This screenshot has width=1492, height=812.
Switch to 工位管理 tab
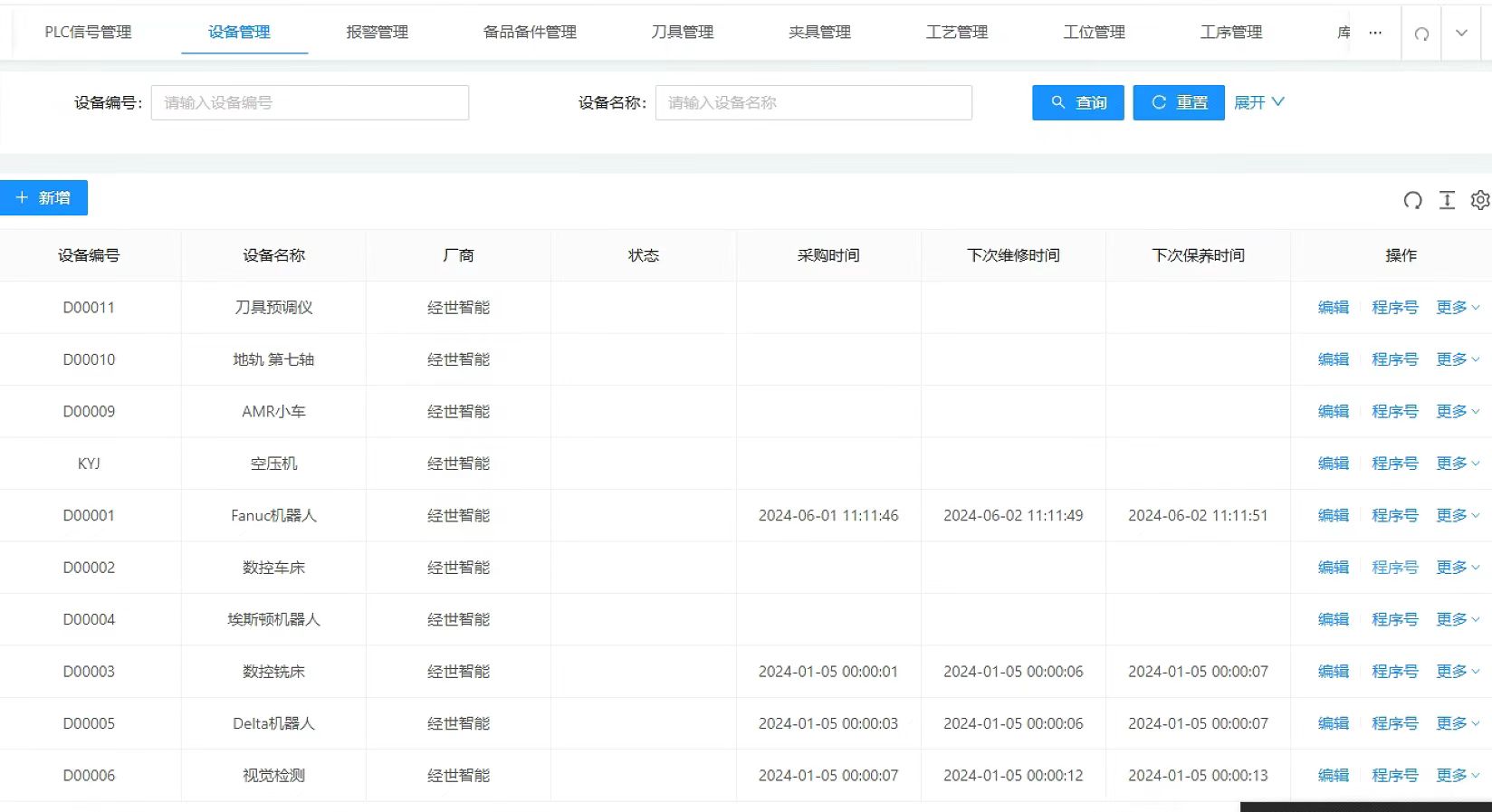click(1094, 33)
